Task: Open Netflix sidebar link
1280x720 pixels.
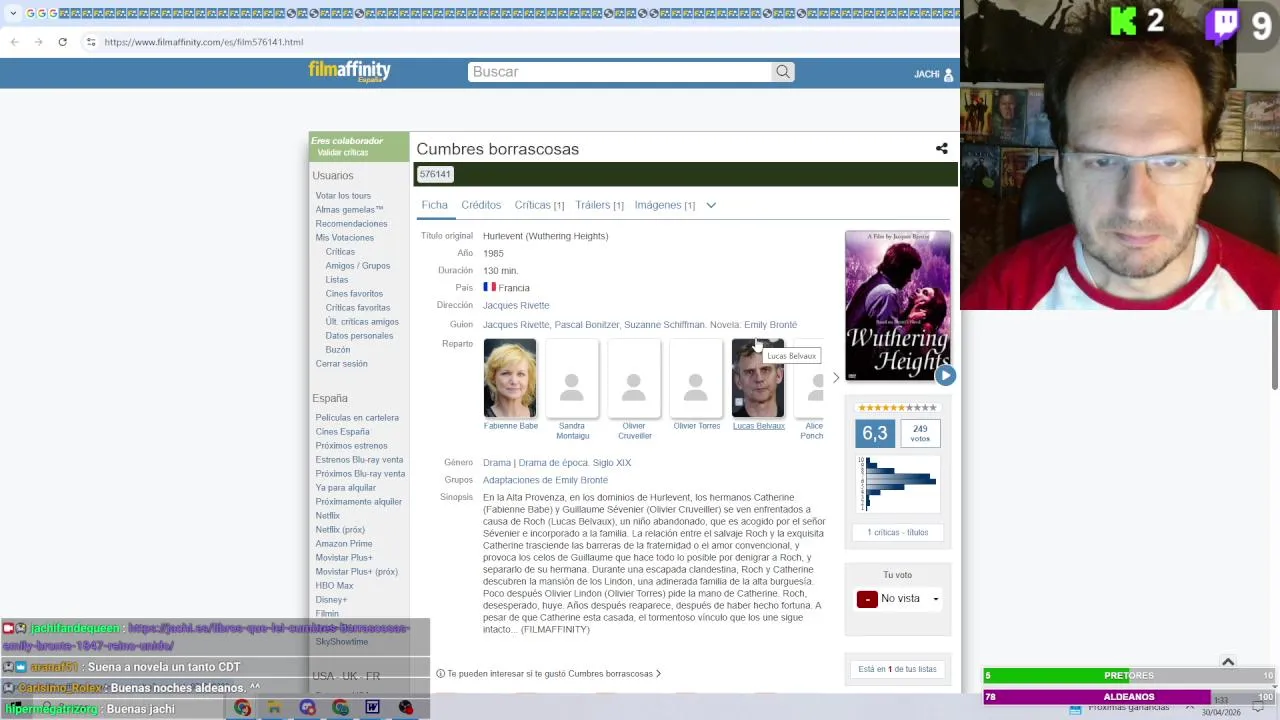Action: click(x=327, y=516)
